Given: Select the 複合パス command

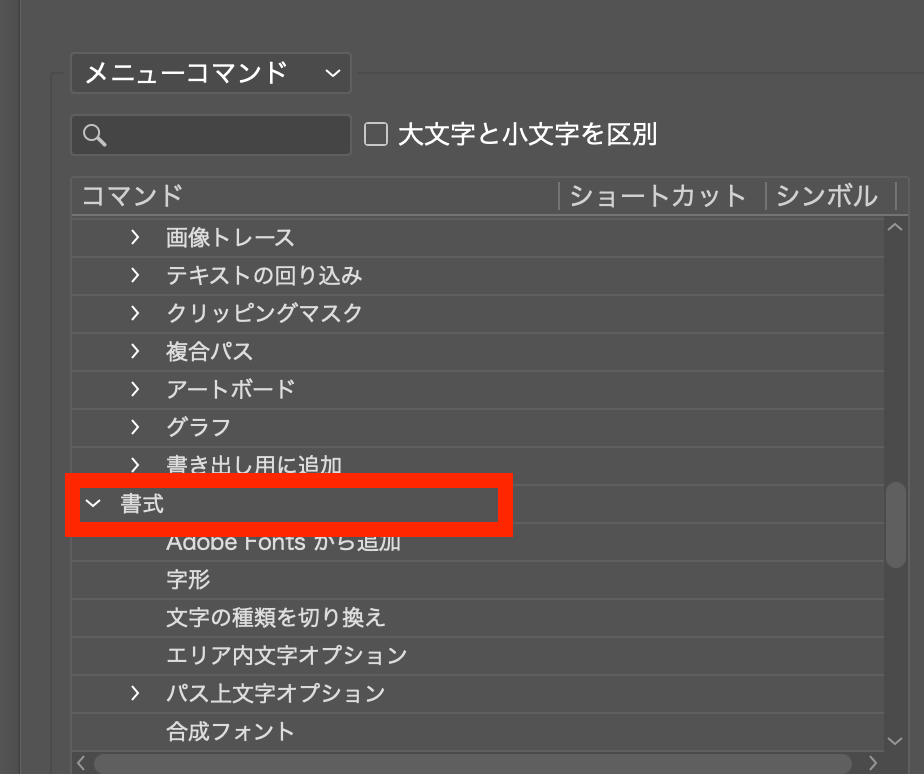Looking at the screenshot, I should [x=209, y=351].
